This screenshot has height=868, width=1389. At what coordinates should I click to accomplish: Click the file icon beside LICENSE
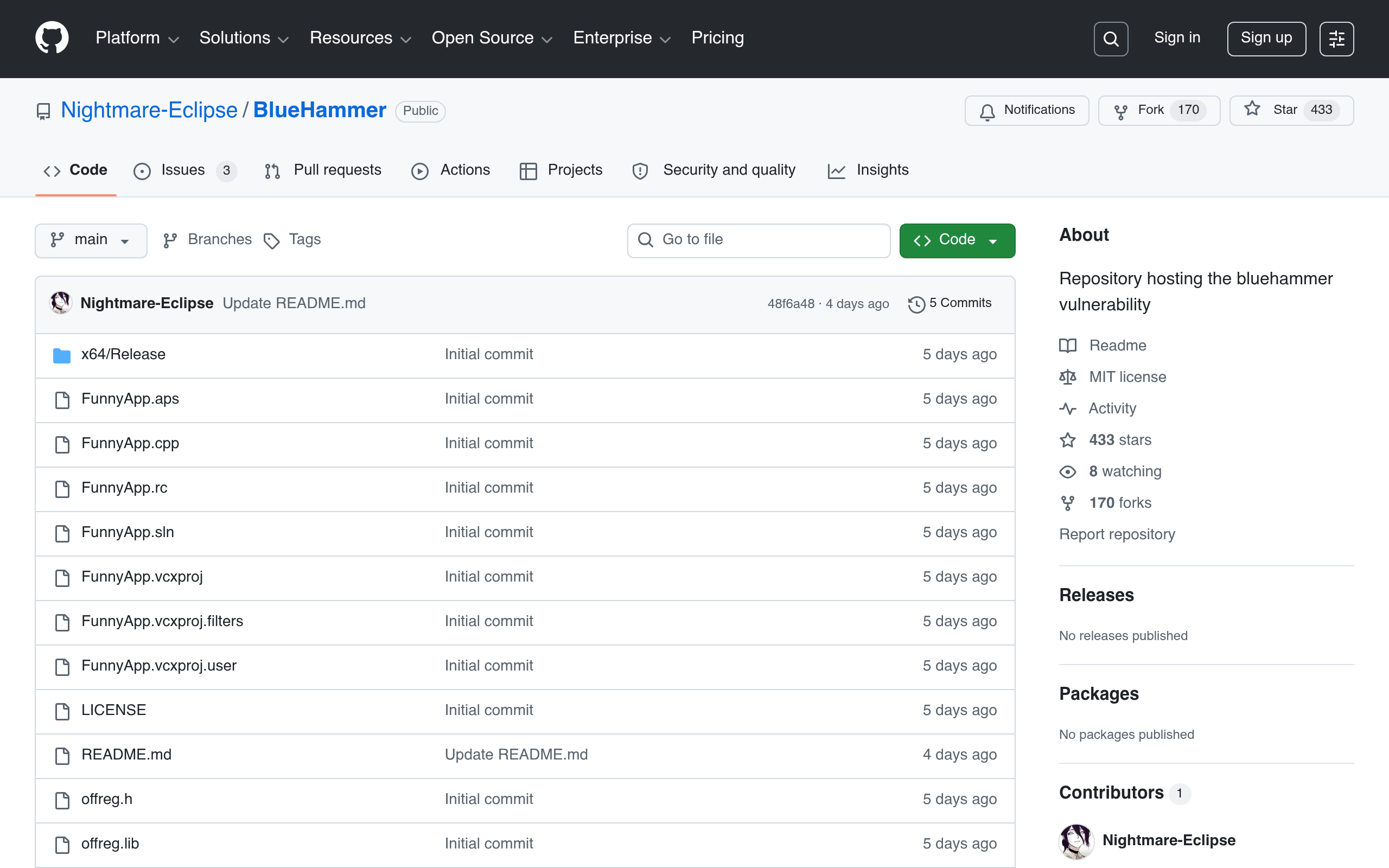(x=62, y=711)
